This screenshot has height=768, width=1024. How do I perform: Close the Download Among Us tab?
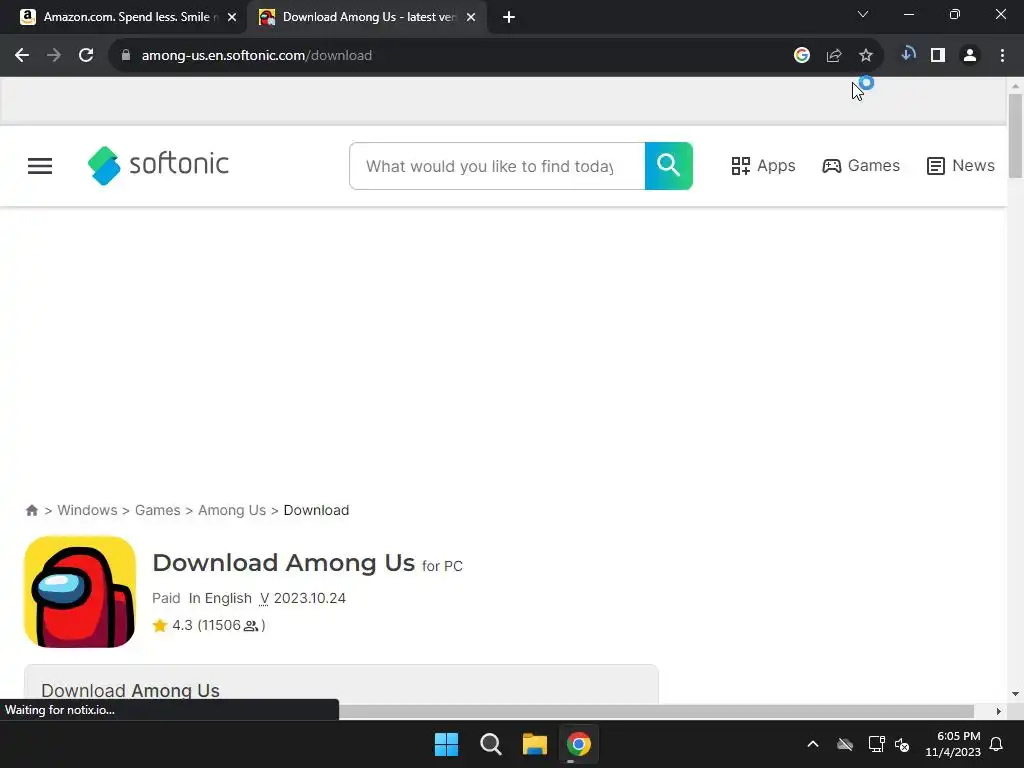pos(471,17)
